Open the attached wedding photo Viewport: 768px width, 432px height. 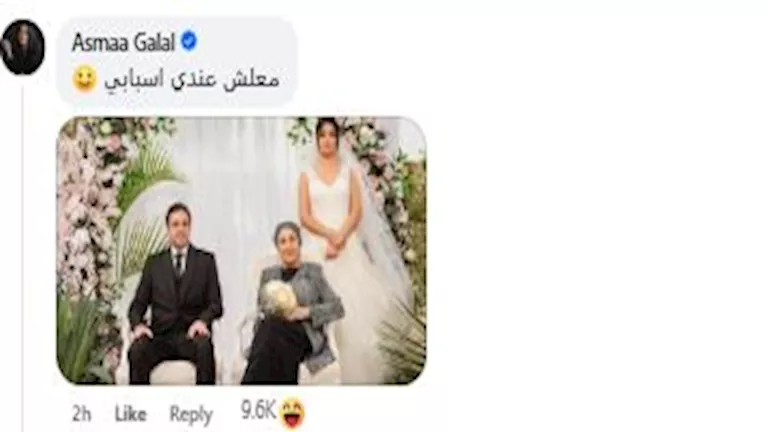241,250
